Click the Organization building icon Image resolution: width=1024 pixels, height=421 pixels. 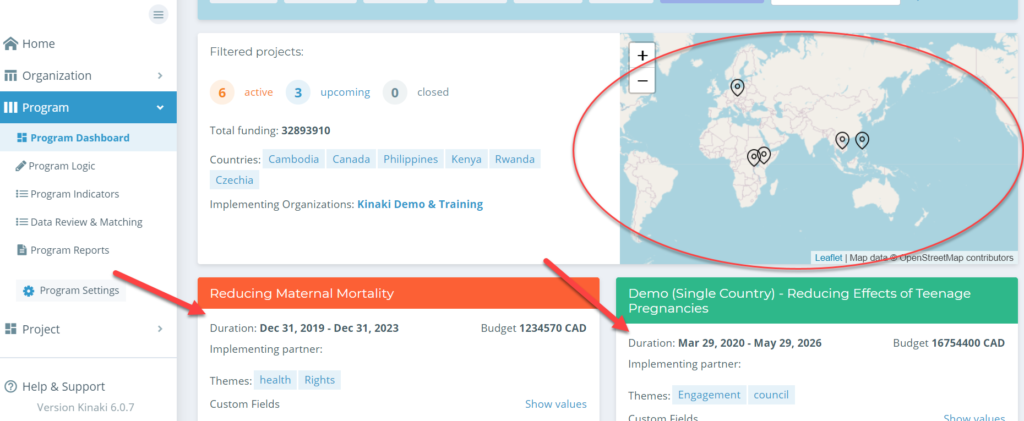[10, 76]
